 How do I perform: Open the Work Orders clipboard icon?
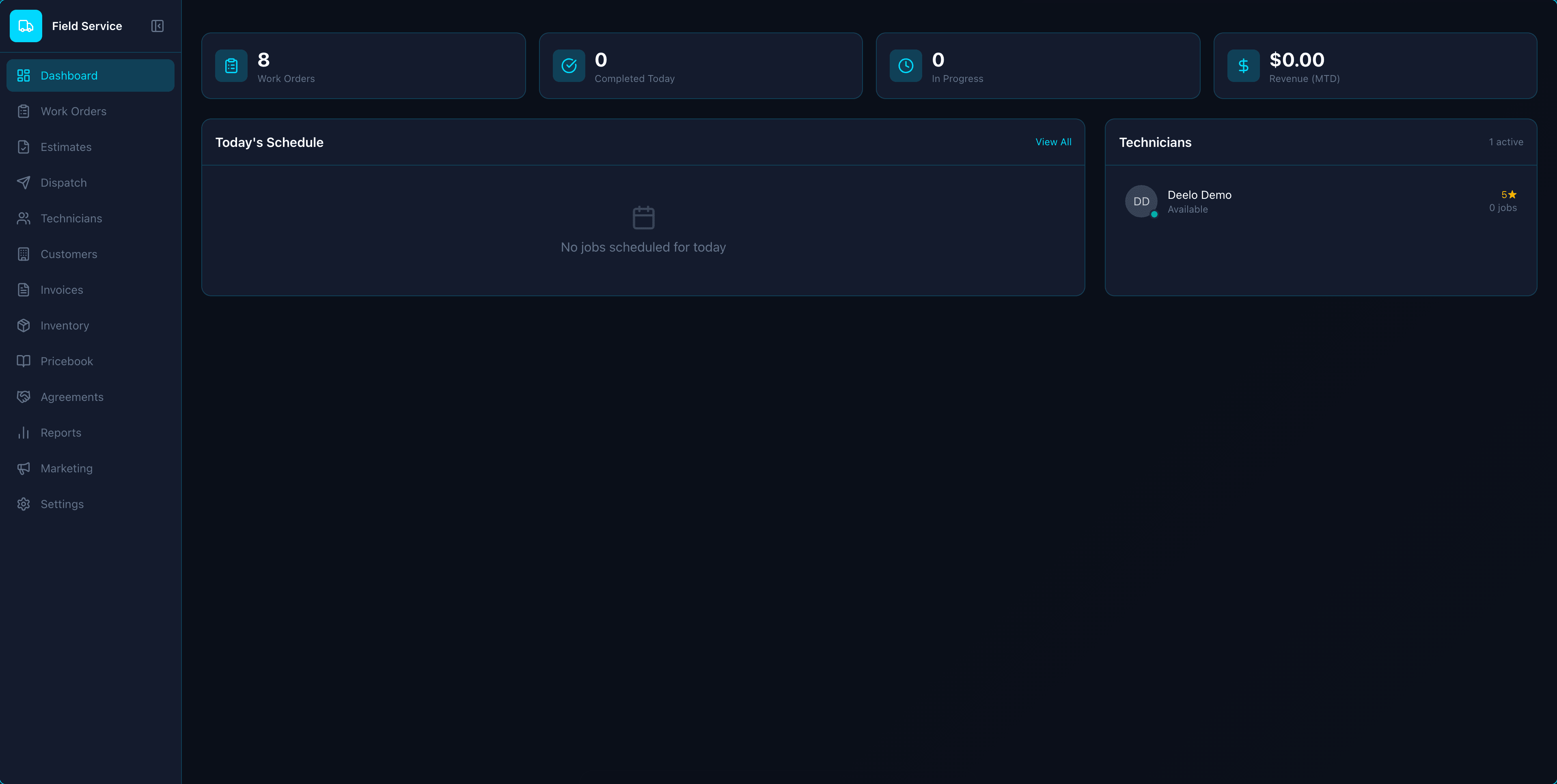click(24, 111)
